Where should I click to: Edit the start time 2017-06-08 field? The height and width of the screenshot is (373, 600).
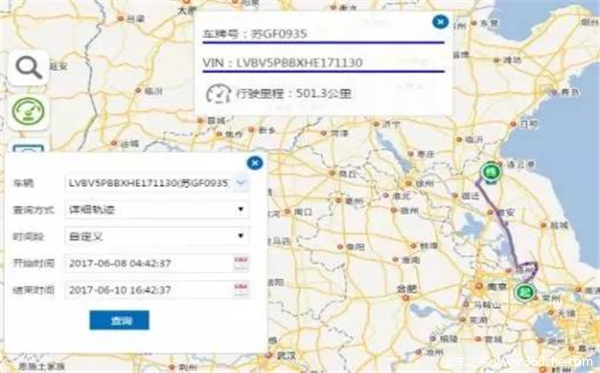pos(149,263)
